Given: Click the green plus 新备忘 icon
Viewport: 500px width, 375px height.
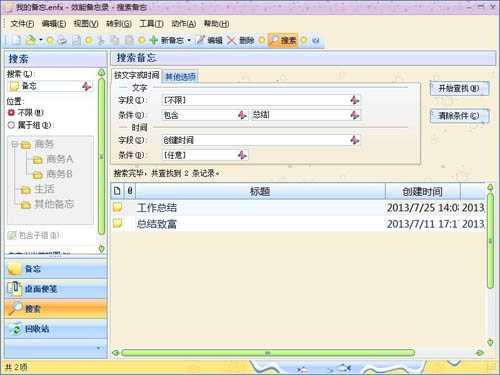Looking at the screenshot, I should (153, 40).
